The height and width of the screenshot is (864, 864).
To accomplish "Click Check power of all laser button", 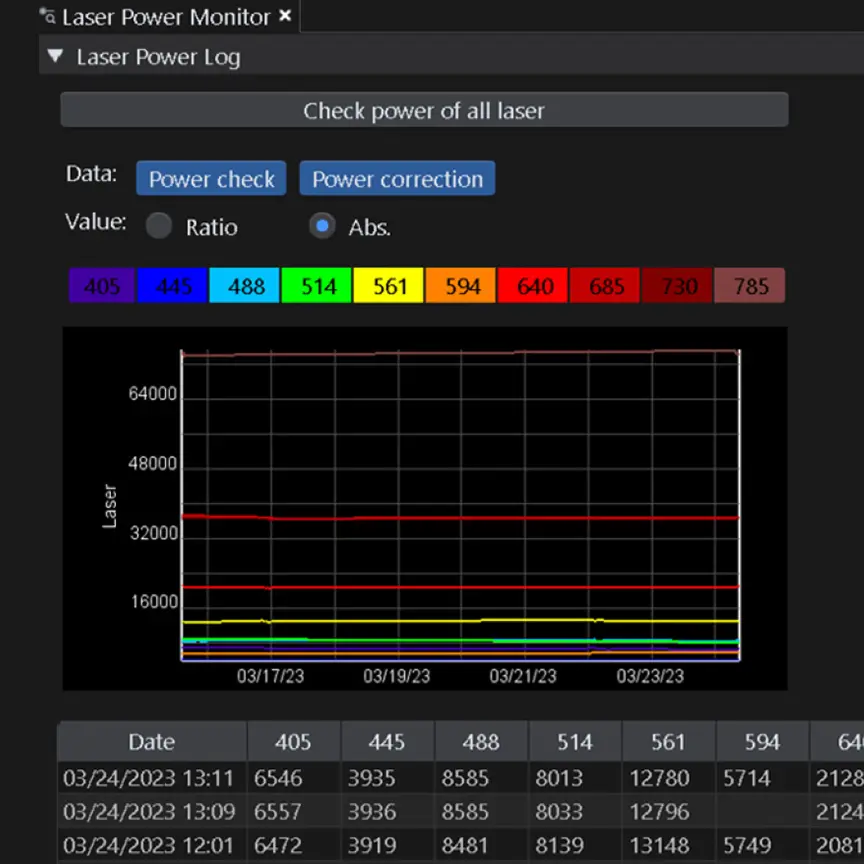I will pos(424,110).
